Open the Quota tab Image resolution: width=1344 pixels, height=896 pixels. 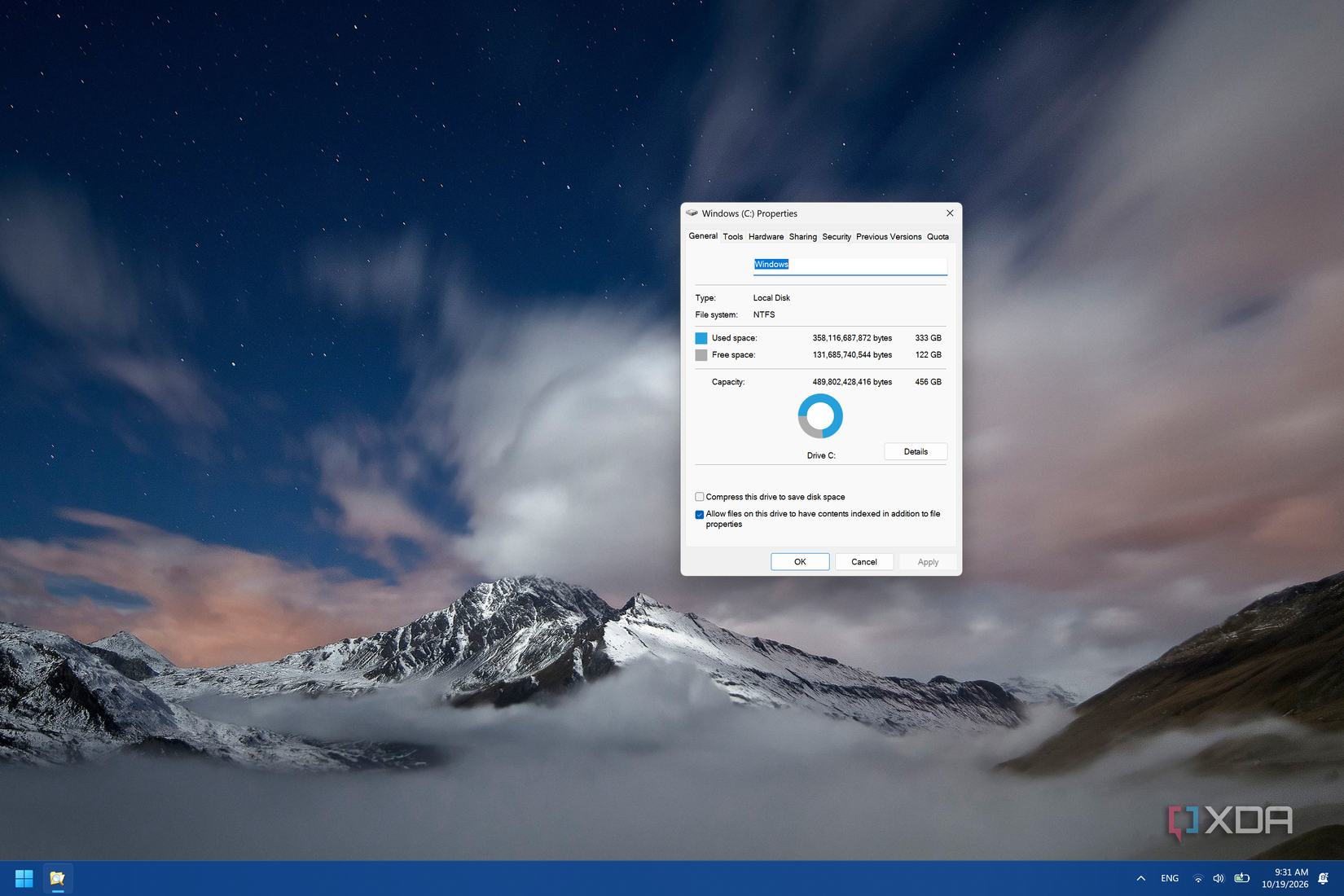938,237
